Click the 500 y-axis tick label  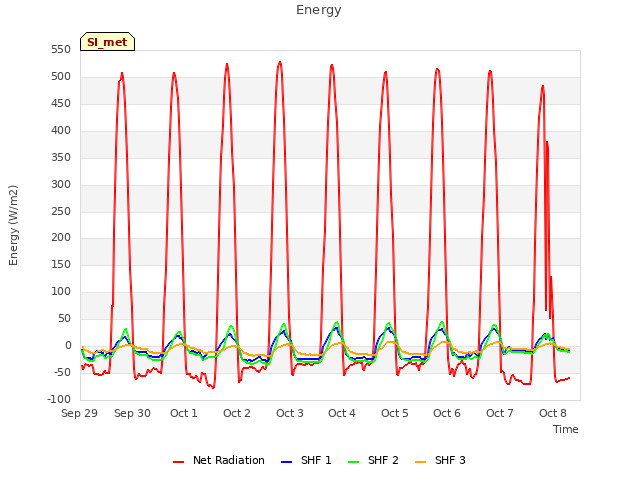pos(61,76)
